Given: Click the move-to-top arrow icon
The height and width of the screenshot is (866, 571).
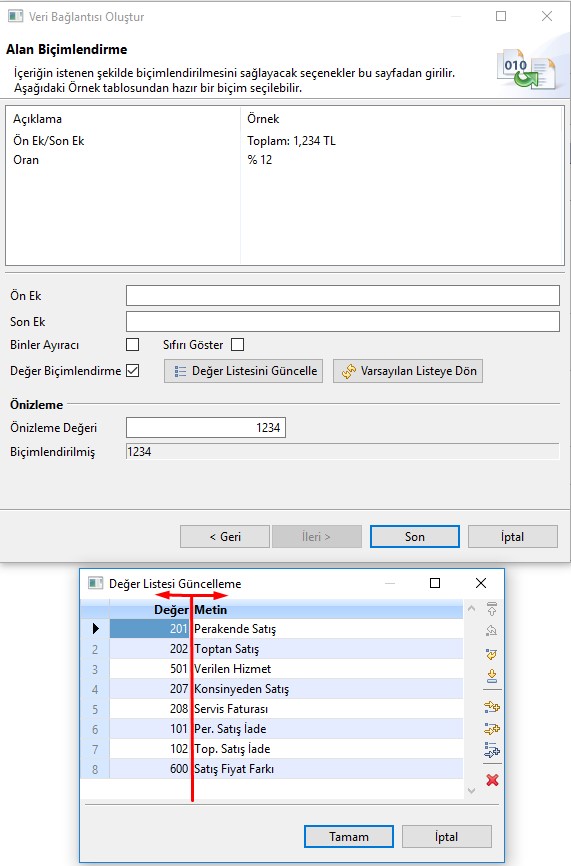Looking at the screenshot, I should click(491, 609).
